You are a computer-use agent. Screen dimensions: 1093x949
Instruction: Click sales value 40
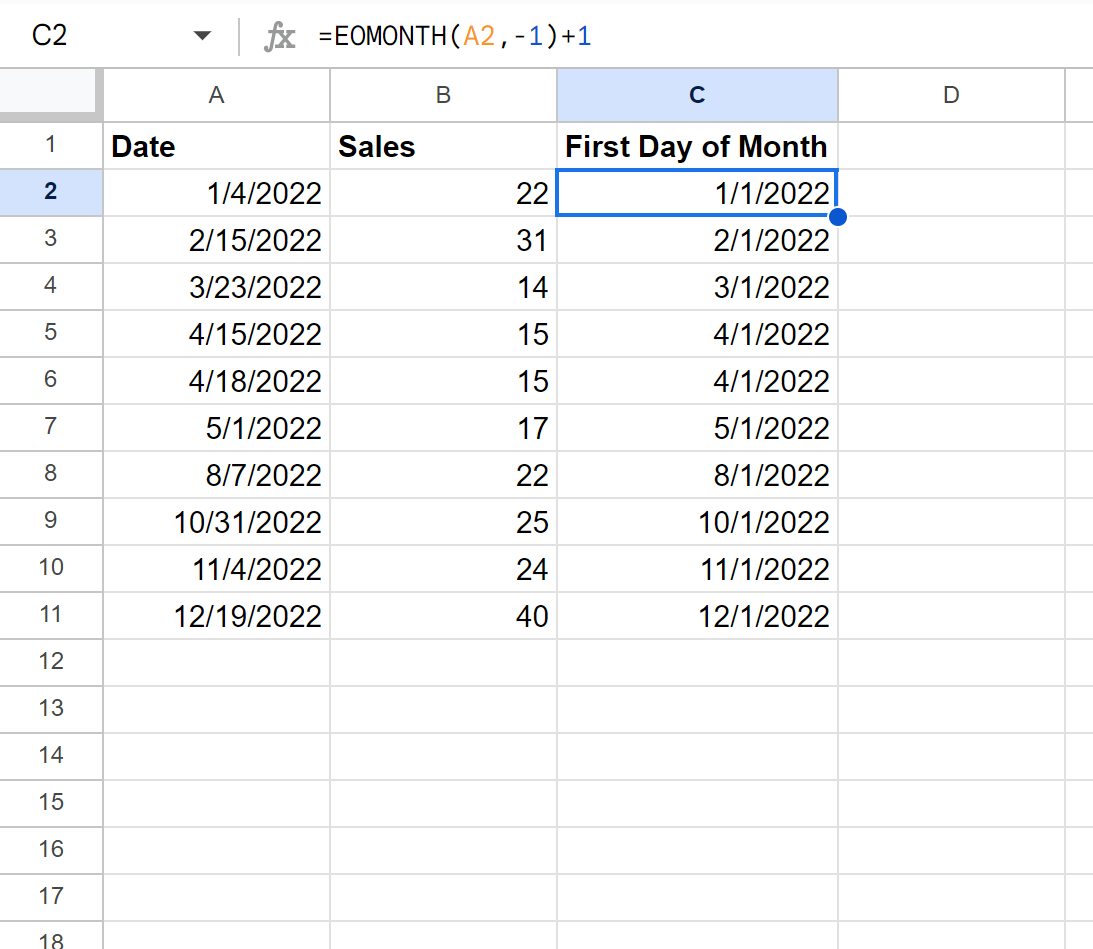(x=443, y=616)
